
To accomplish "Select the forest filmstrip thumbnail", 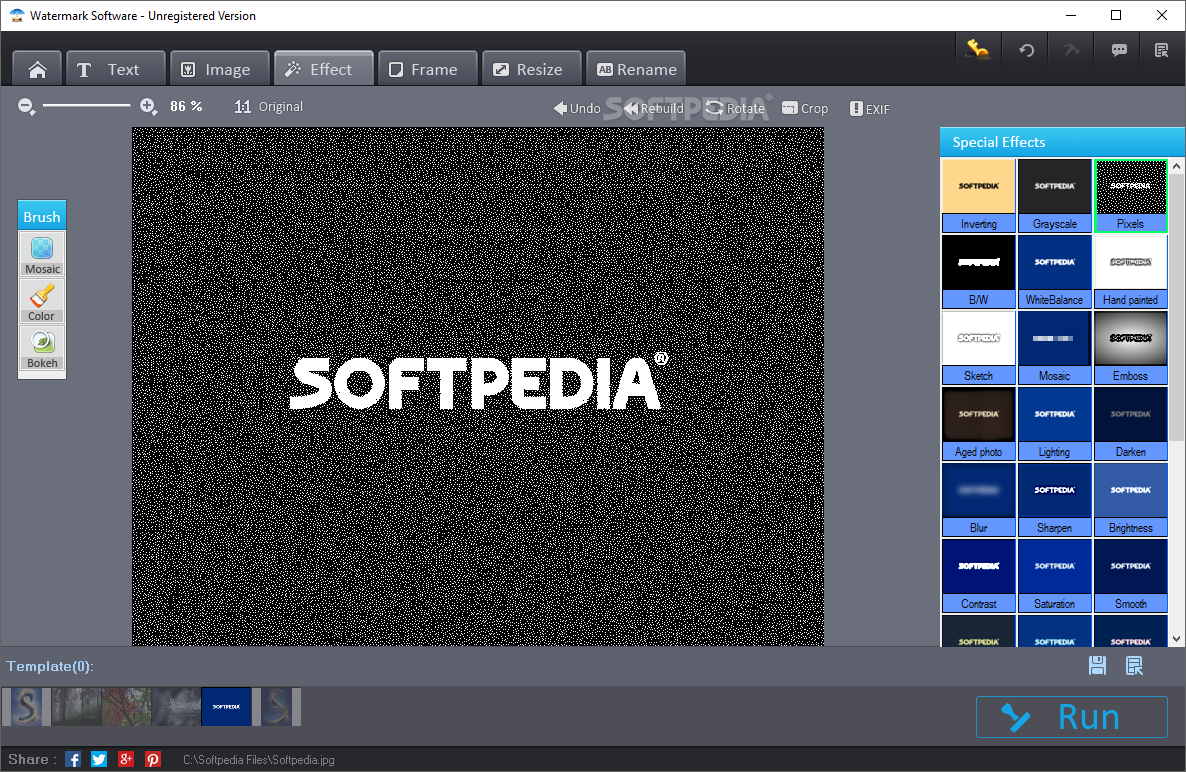I will tap(76, 707).
